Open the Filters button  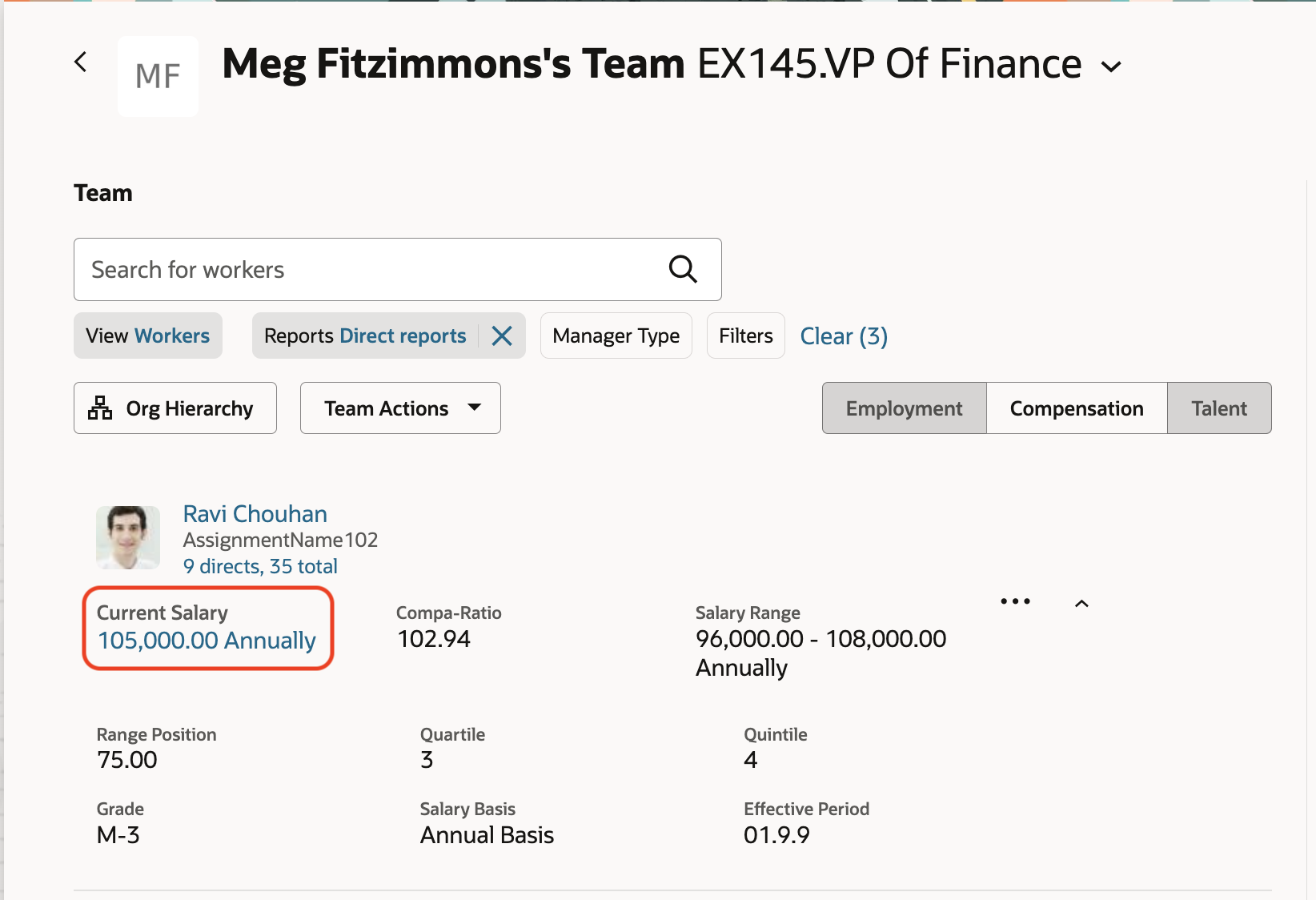coord(745,336)
